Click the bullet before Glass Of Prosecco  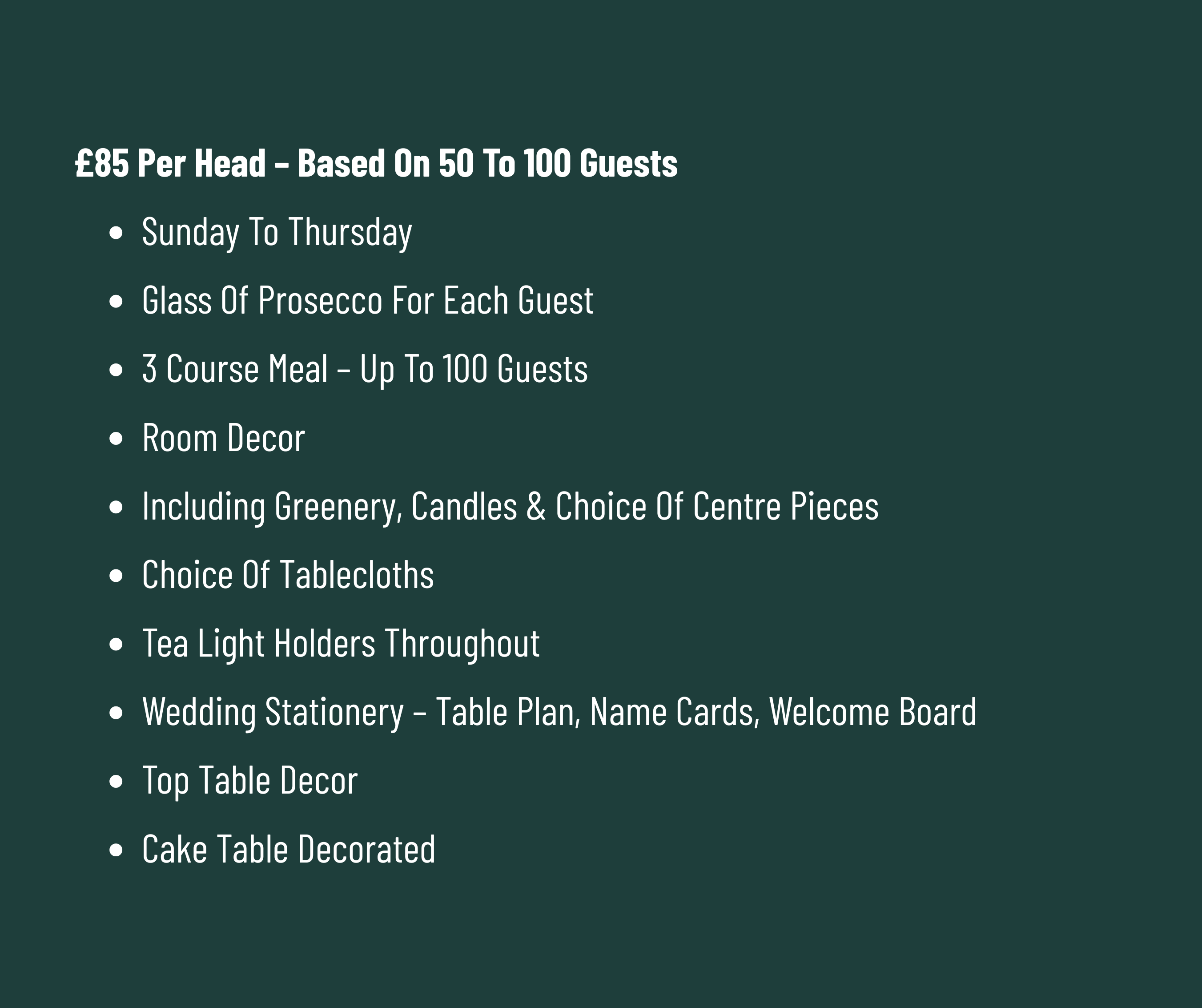(116, 301)
